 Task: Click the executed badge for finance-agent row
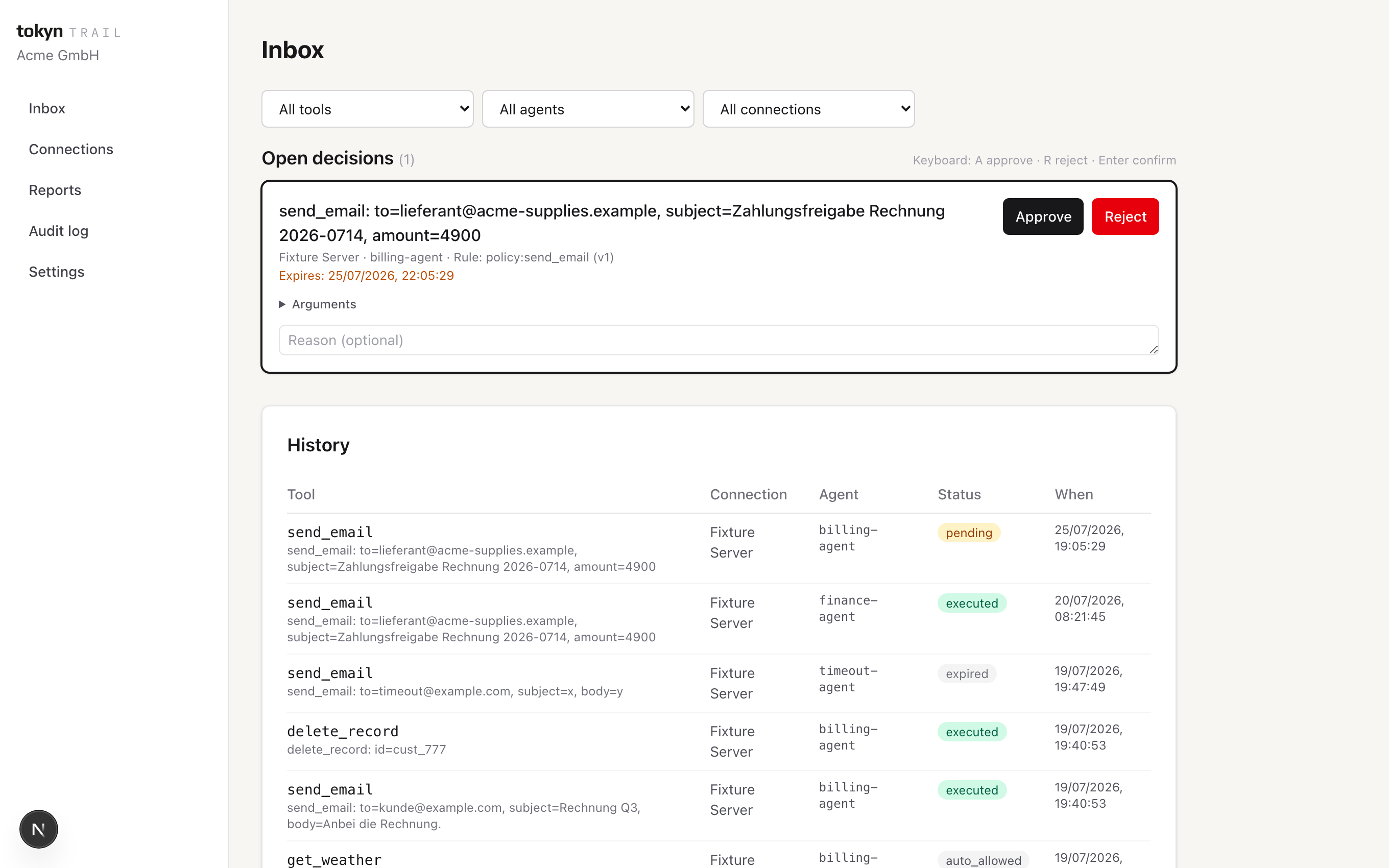pyautogui.click(x=972, y=604)
